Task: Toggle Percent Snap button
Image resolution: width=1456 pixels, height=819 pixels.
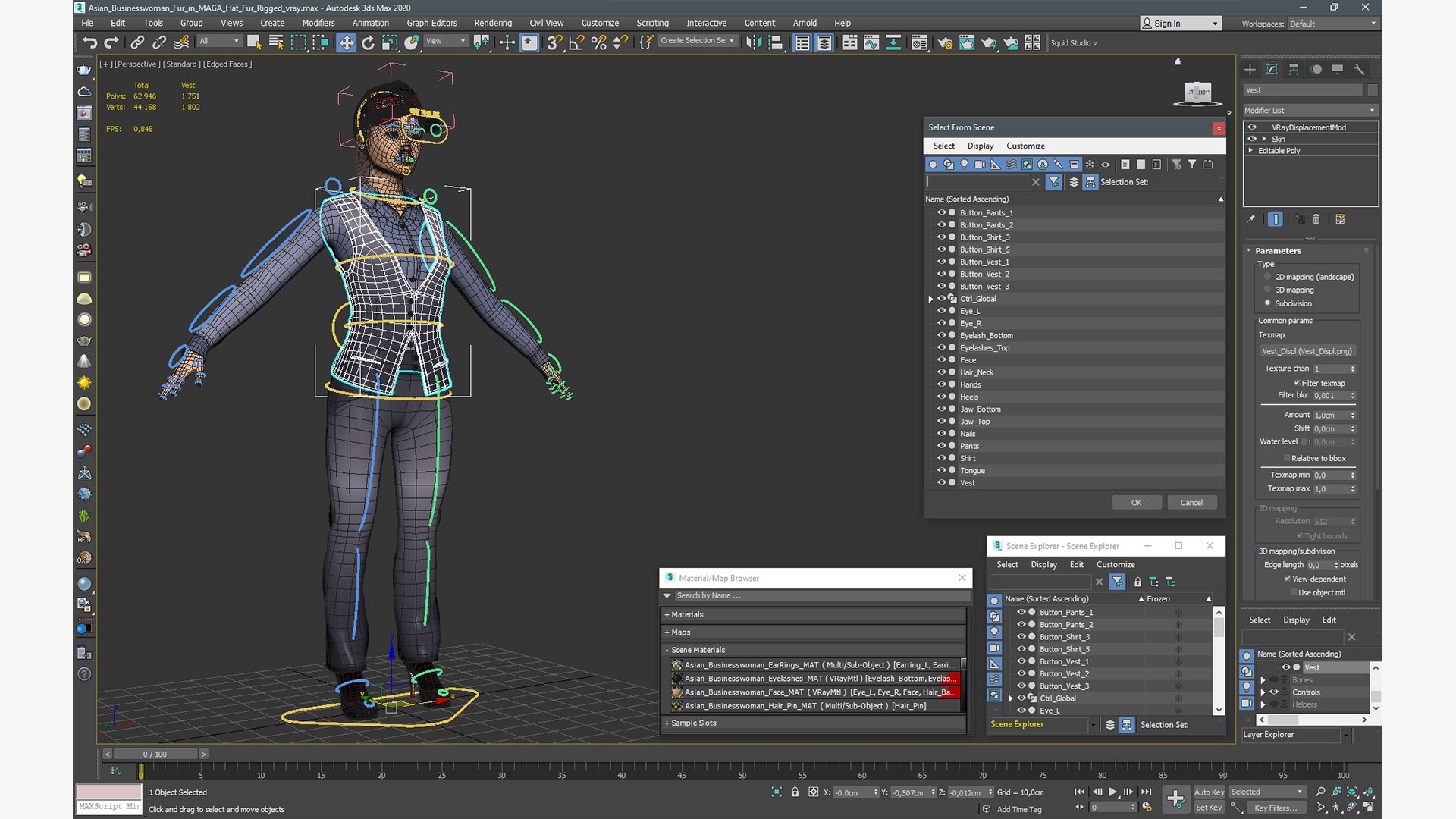Action: point(598,42)
